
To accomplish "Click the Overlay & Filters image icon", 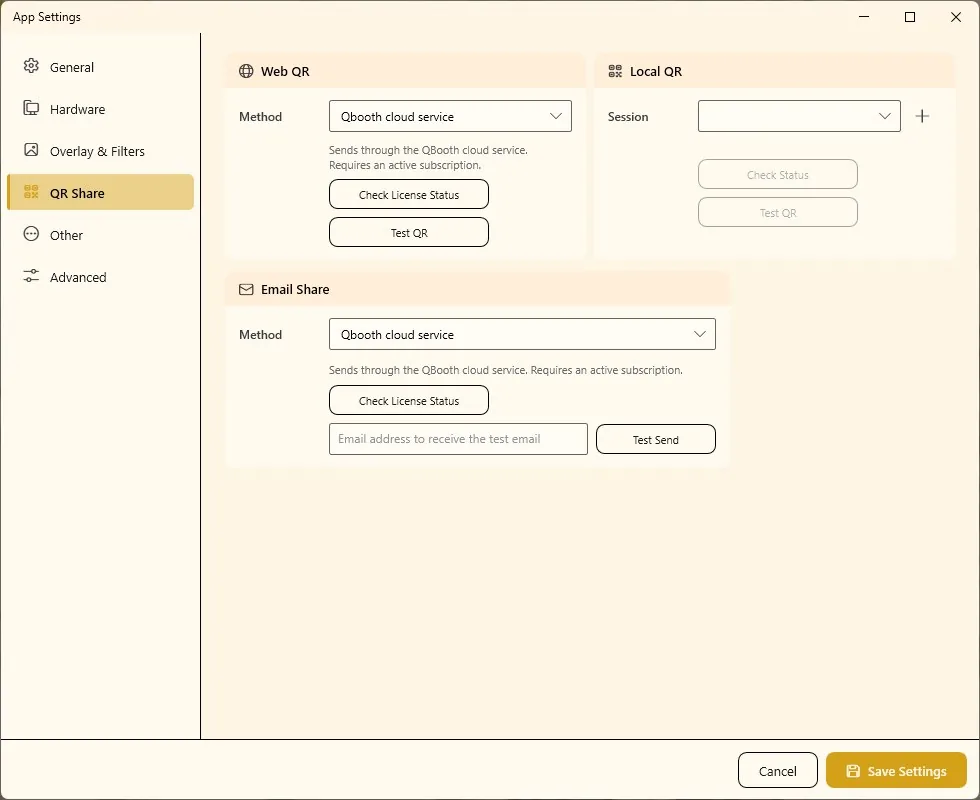I will (x=31, y=150).
